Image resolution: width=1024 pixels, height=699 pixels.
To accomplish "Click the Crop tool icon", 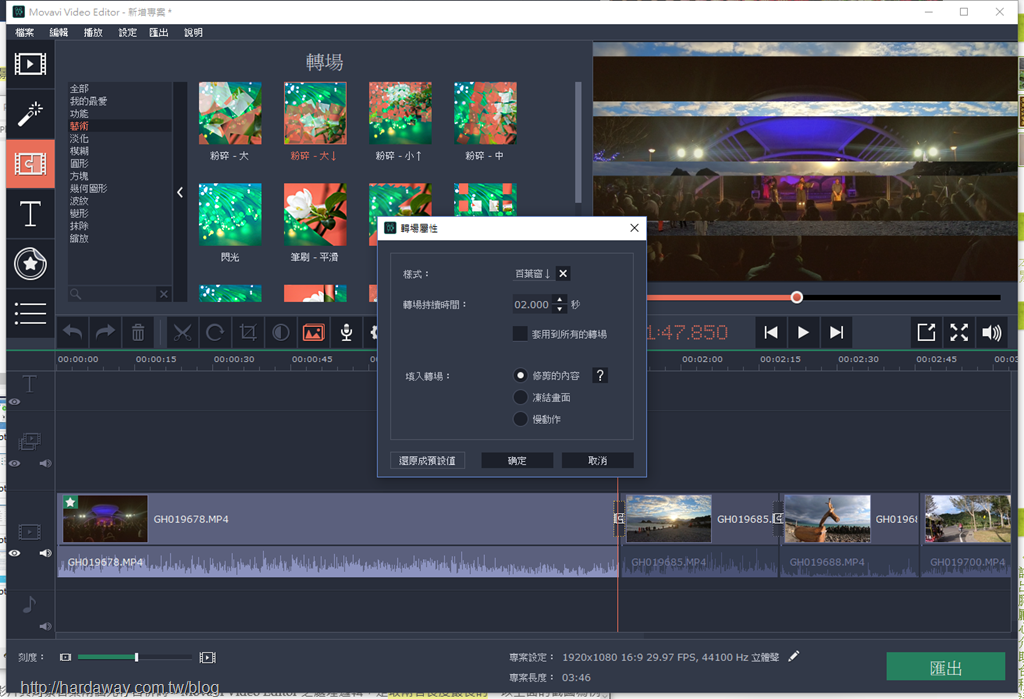I will point(248,333).
